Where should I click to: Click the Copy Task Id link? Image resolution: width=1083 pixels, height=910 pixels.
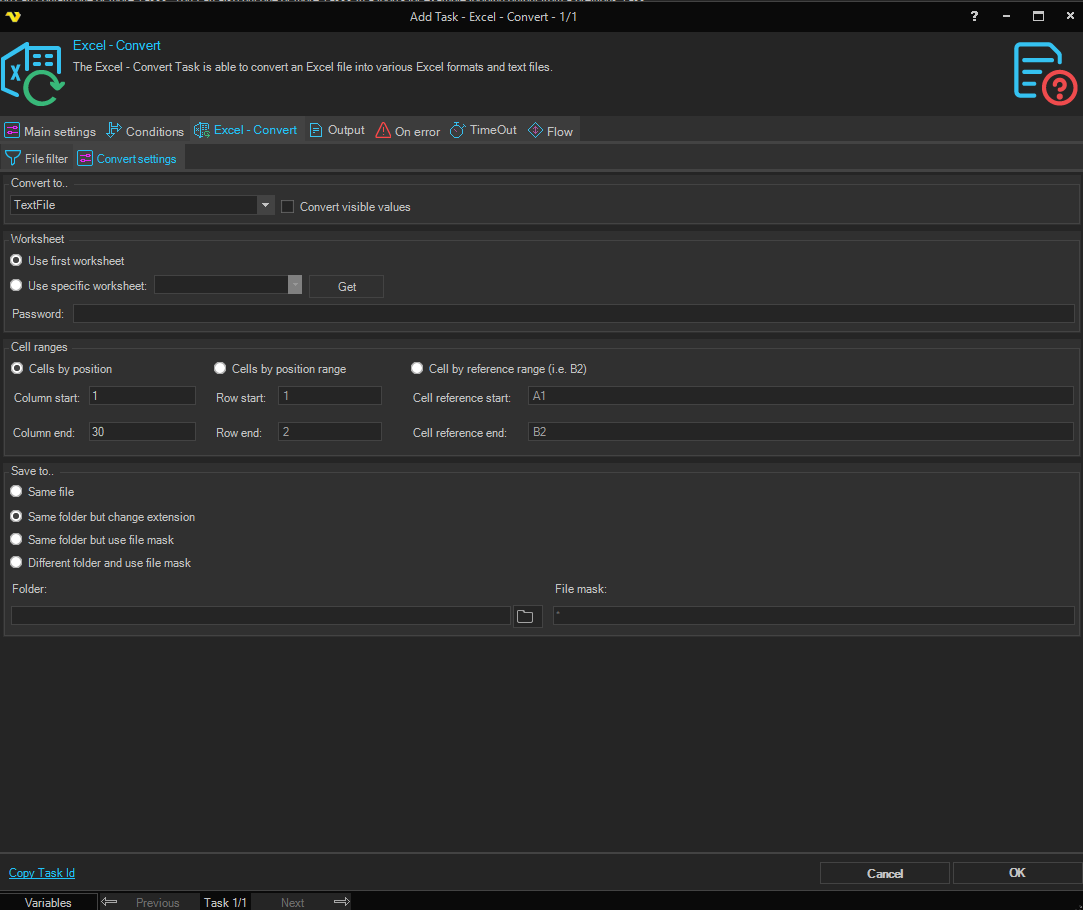(42, 873)
